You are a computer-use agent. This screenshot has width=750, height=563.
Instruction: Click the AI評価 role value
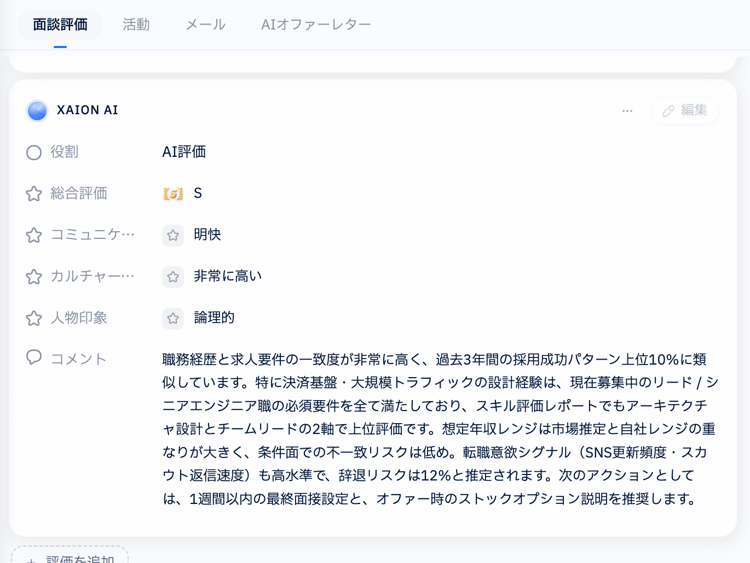click(184, 152)
